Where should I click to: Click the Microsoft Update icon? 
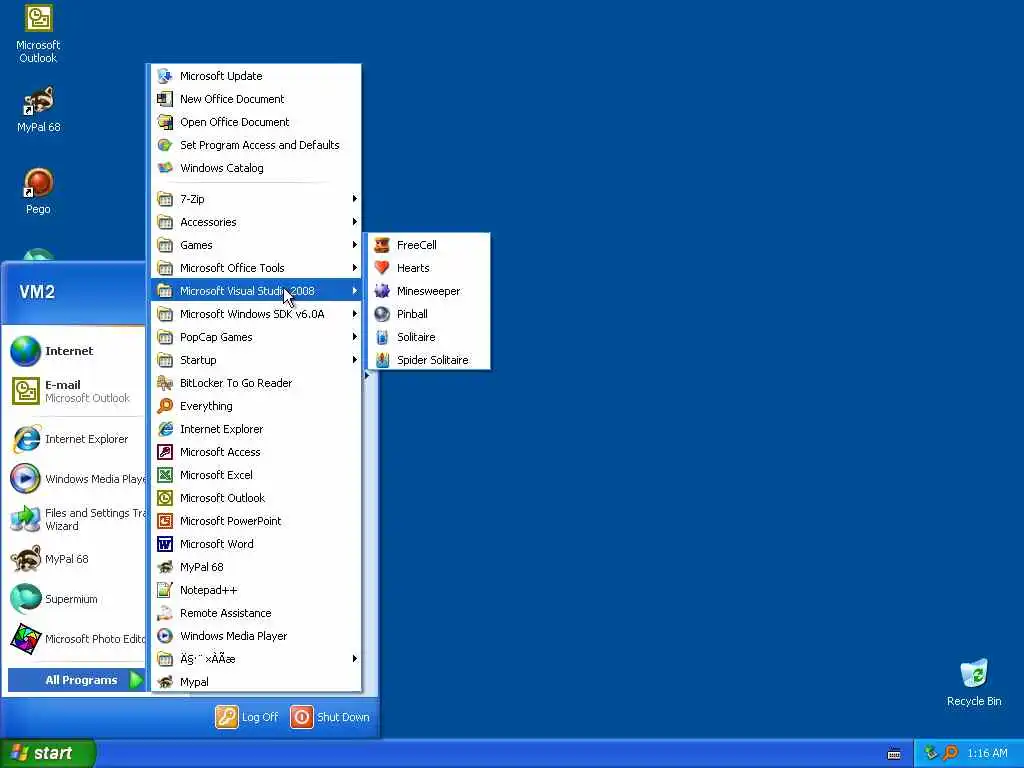coord(165,76)
